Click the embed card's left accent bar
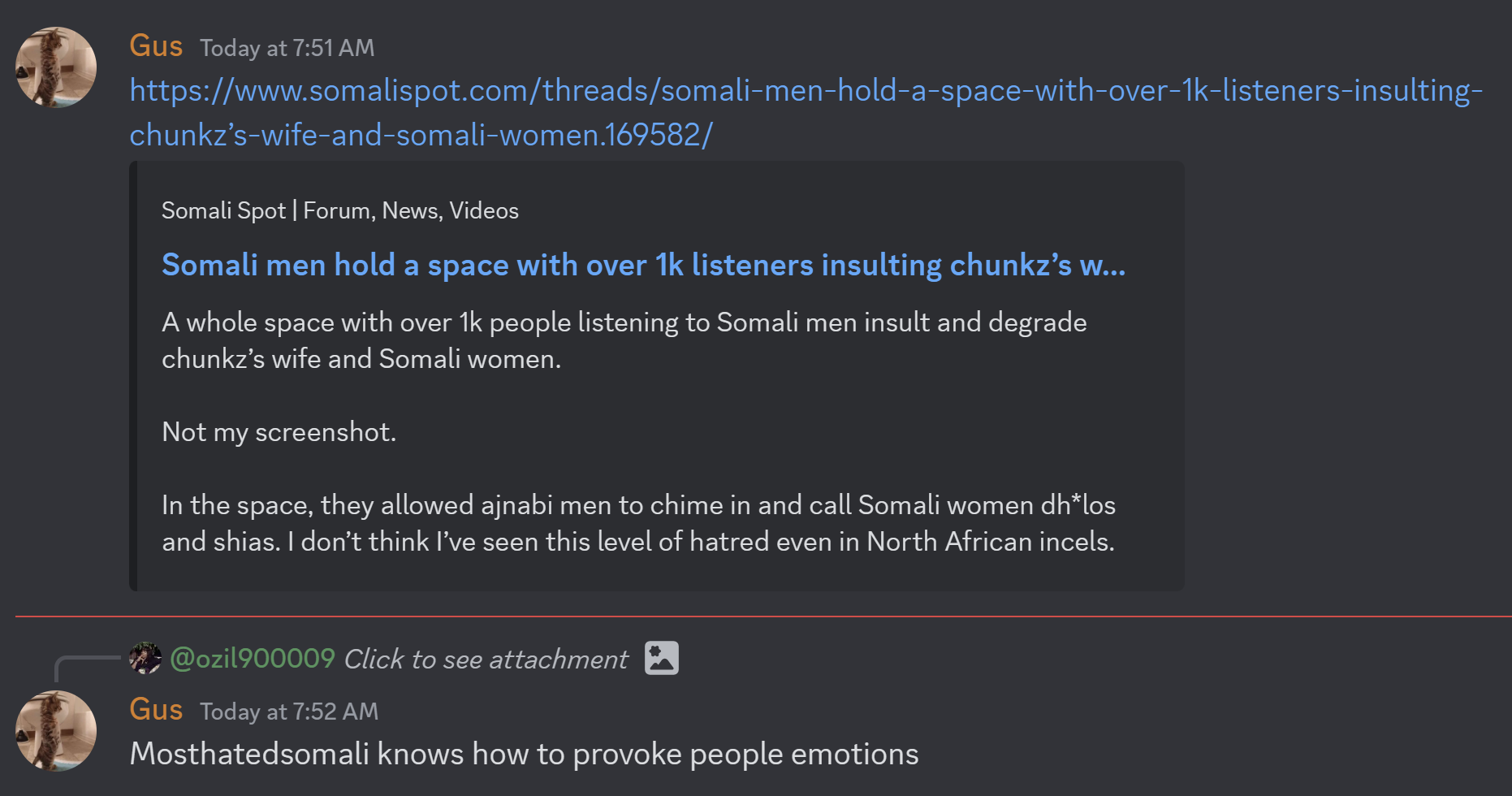 coord(134,375)
